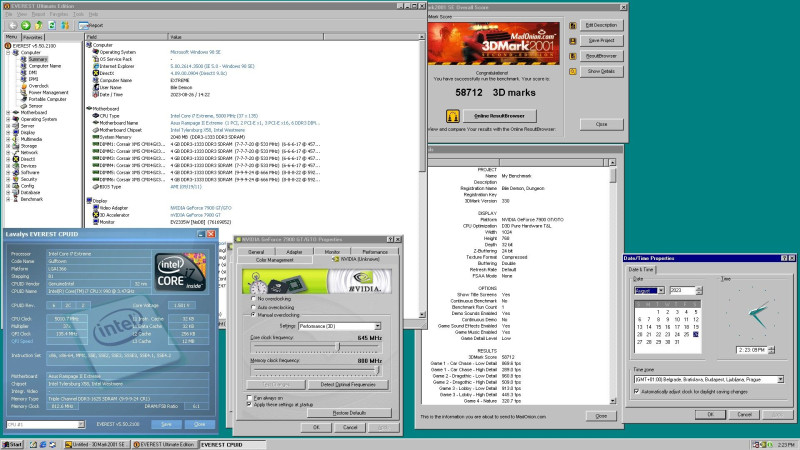Image resolution: width=800 pixels, height=450 pixels.
Task: Expand the Operating System tree node
Action: [8, 119]
